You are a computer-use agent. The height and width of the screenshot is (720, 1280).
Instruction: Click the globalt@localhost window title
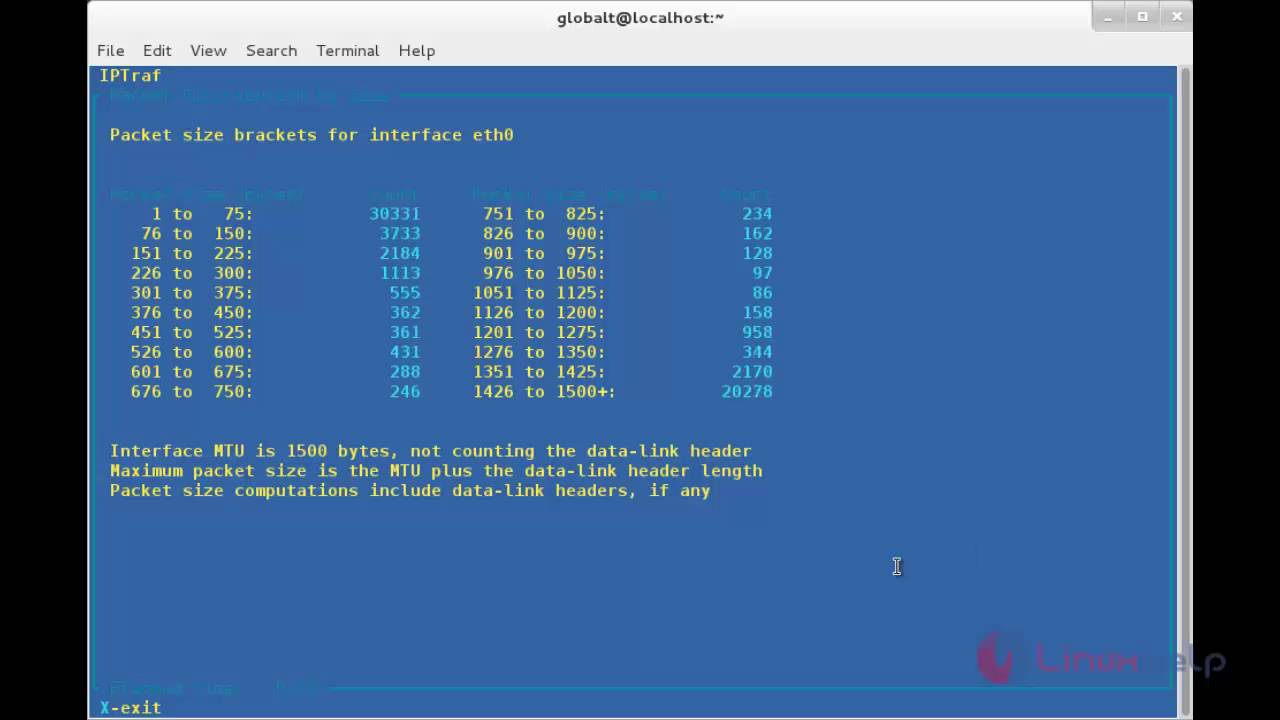[x=640, y=17]
